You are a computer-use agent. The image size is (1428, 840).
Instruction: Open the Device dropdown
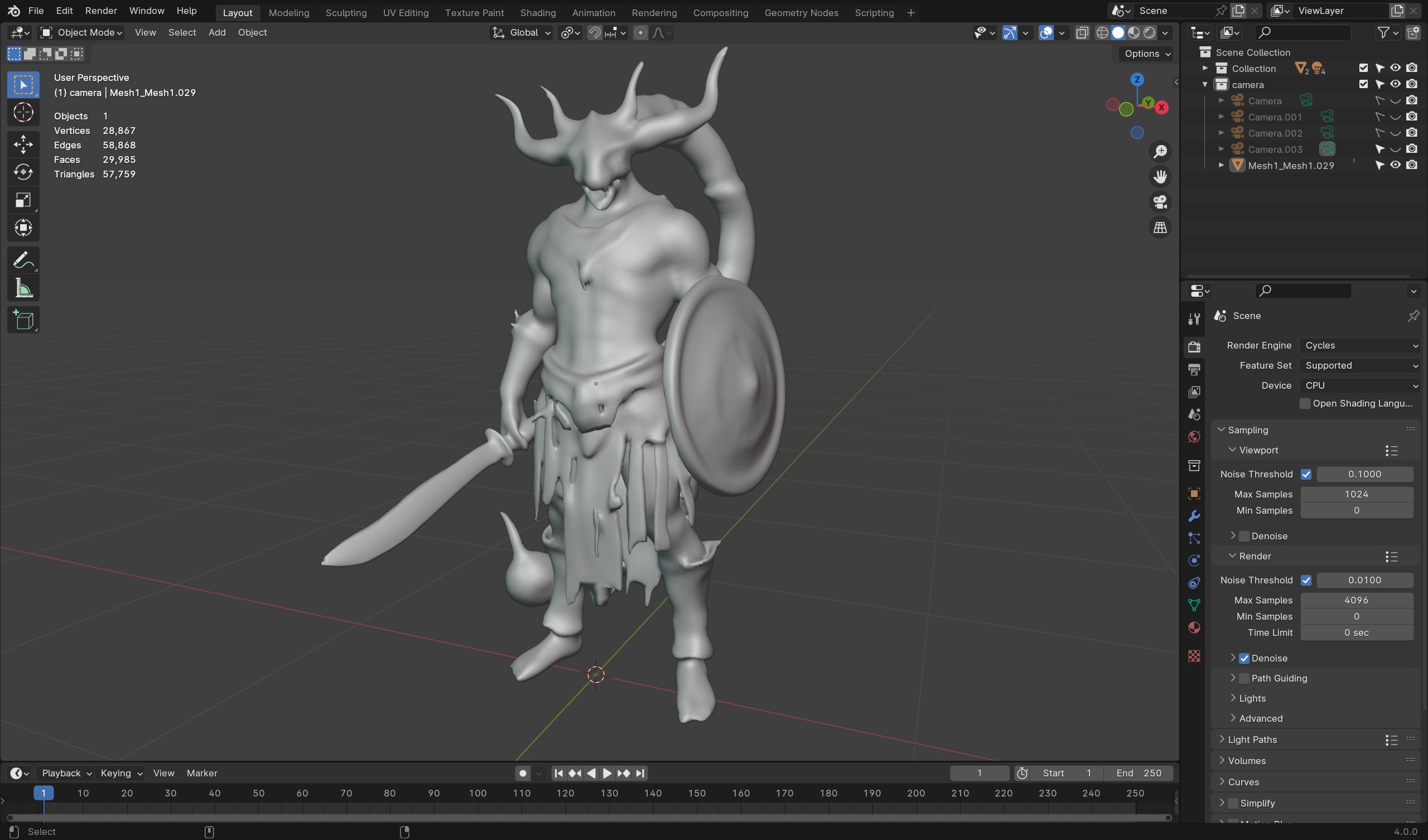click(x=1360, y=385)
